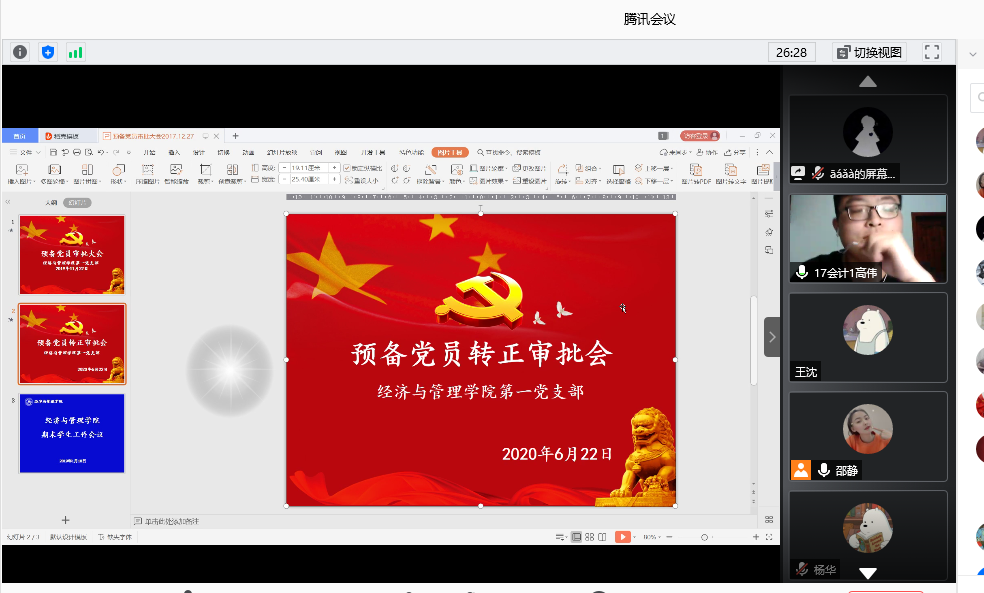Screen dimensions: 984x593
Task: Click the orange slideshow play button
Action: [623, 537]
